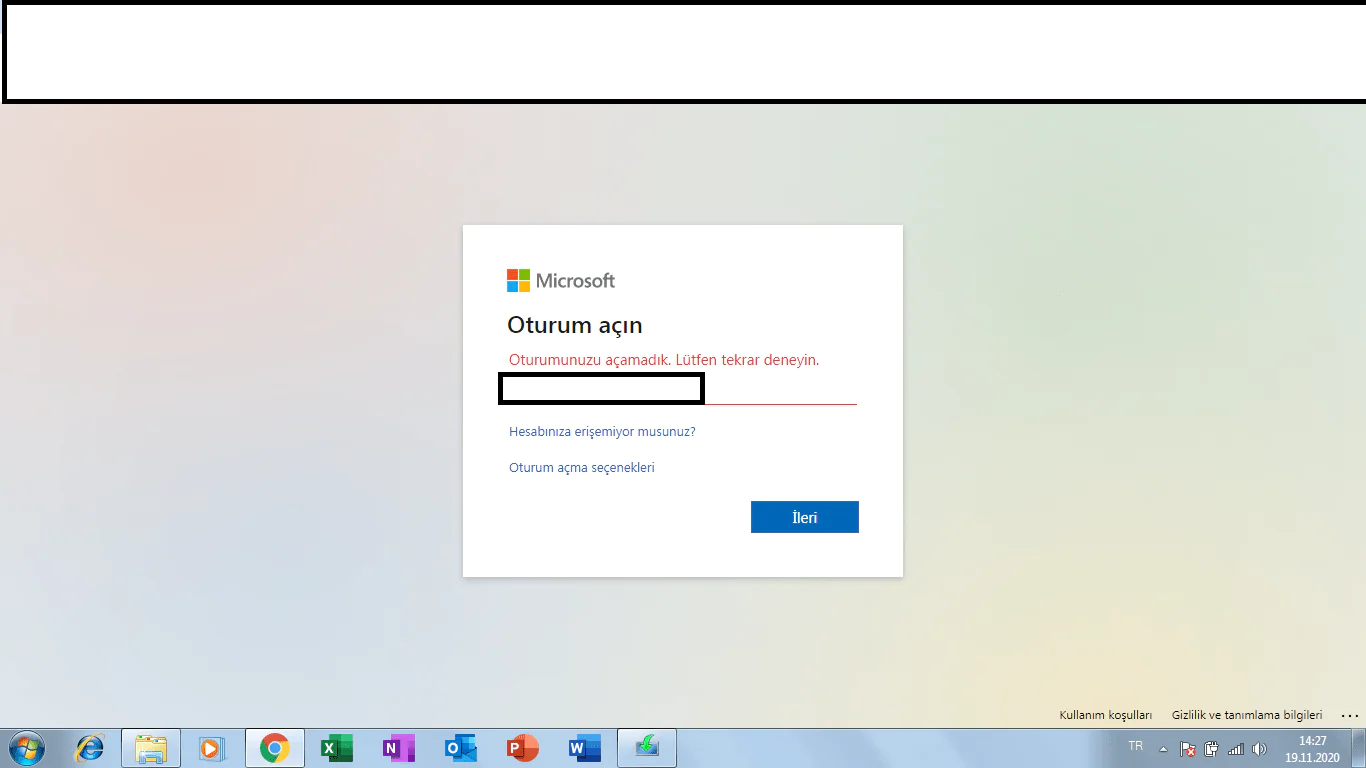Launch OneNote from the taskbar
The image size is (1366, 768).
[398, 748]
